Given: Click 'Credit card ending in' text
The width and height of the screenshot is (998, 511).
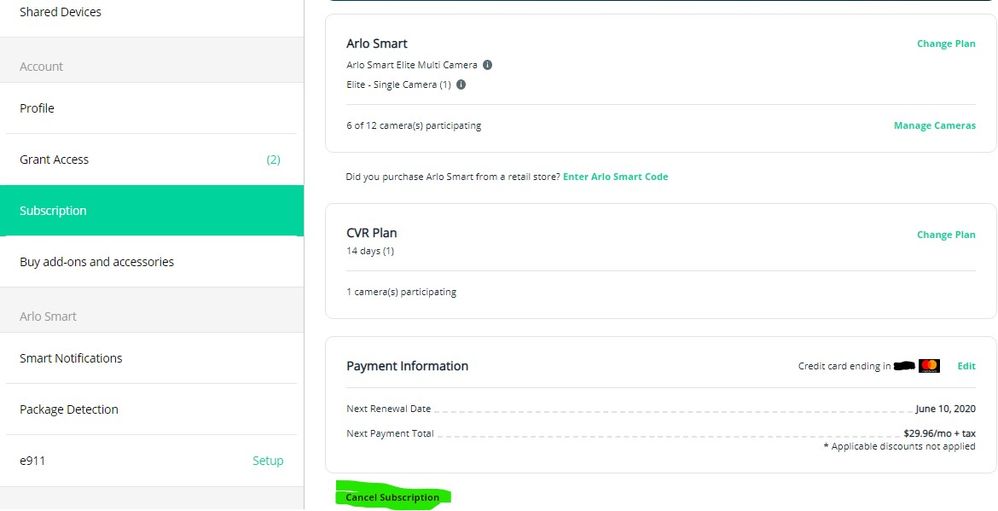Looking at the screenshot, I should pyautogui.click(x=845, y=366).
